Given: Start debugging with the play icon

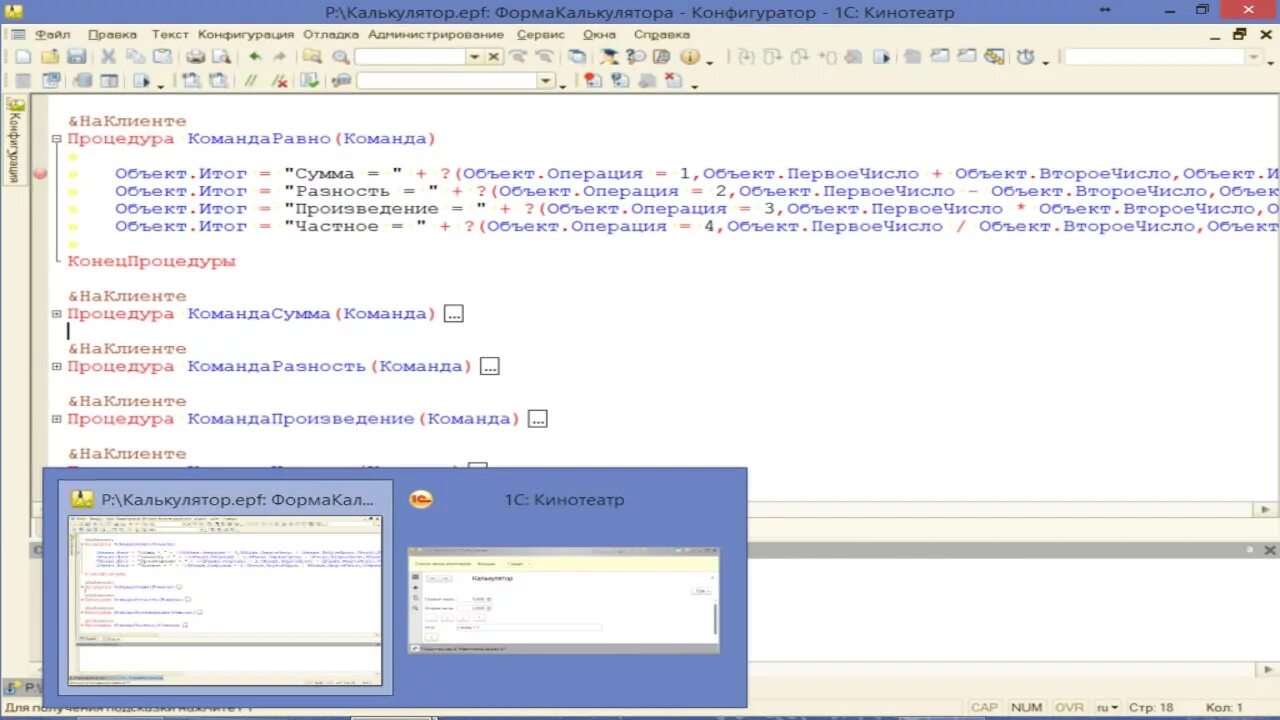Looking at the screenshot, I should tap(141, 81).
